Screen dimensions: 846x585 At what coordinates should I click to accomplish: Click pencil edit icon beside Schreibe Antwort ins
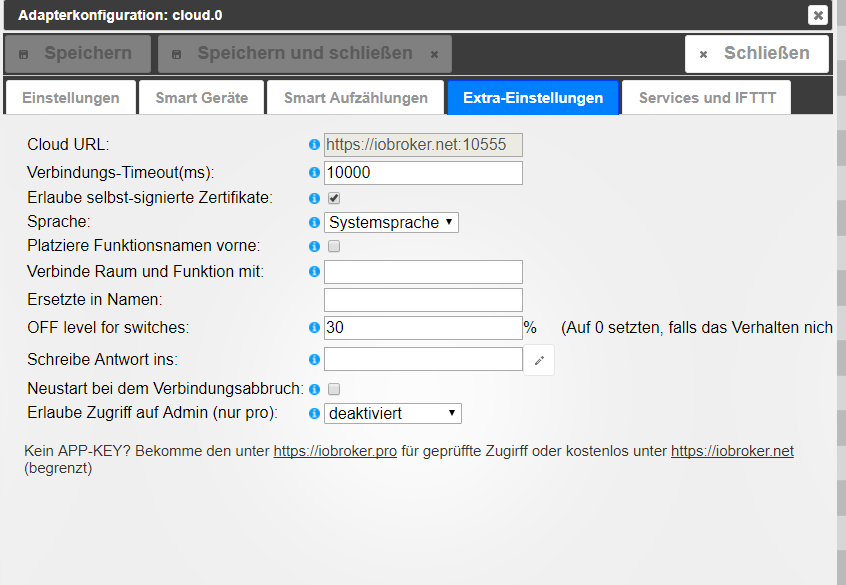[x=539, y=360]
